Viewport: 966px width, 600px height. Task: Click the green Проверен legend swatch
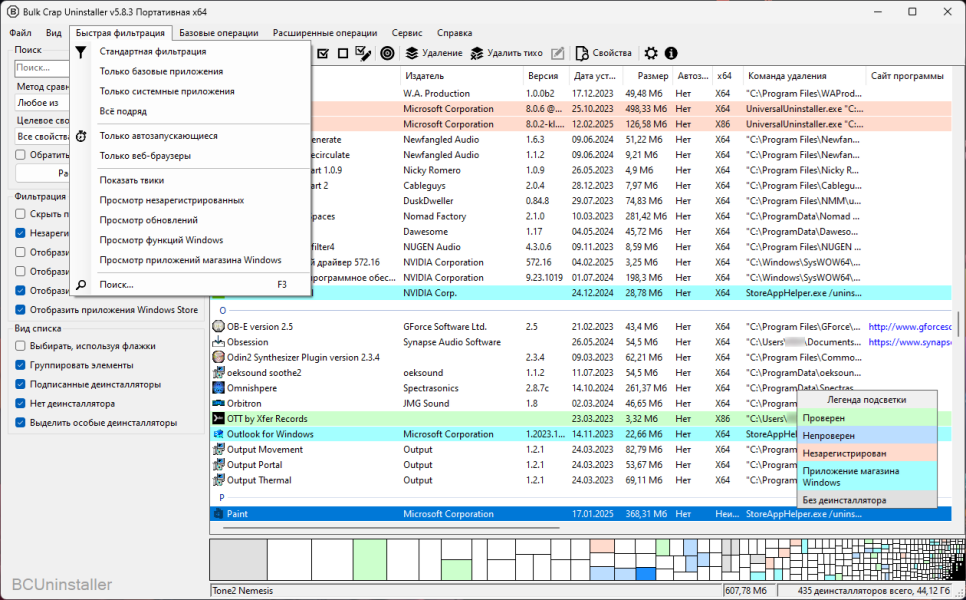867,418
